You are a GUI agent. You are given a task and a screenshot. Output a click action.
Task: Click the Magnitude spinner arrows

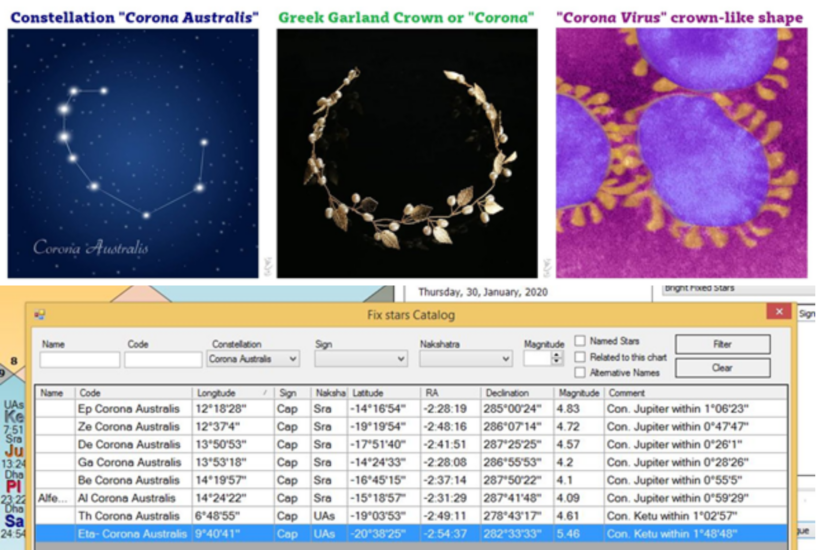557,358
